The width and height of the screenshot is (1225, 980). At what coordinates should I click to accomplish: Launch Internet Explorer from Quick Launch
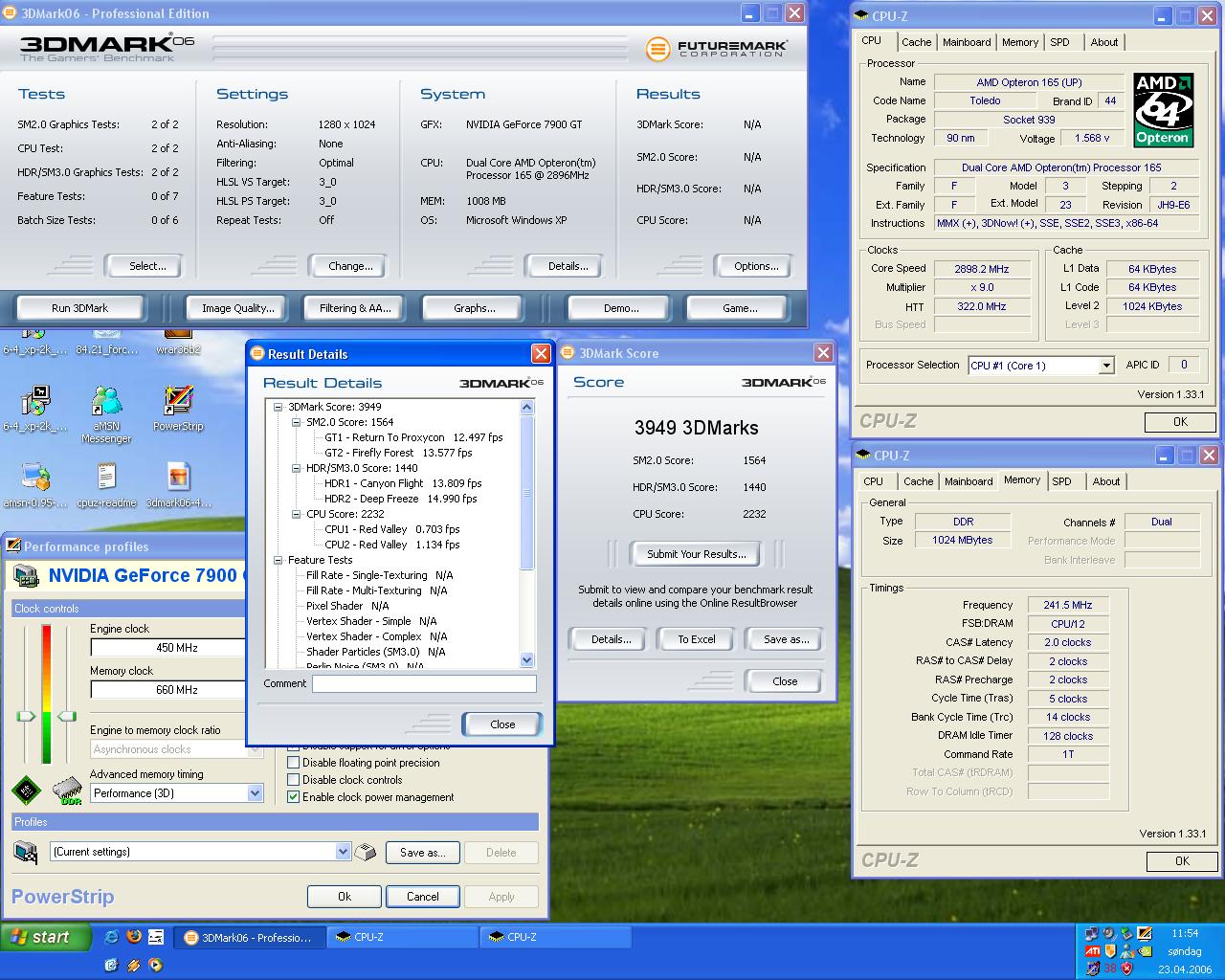(112, 937)
